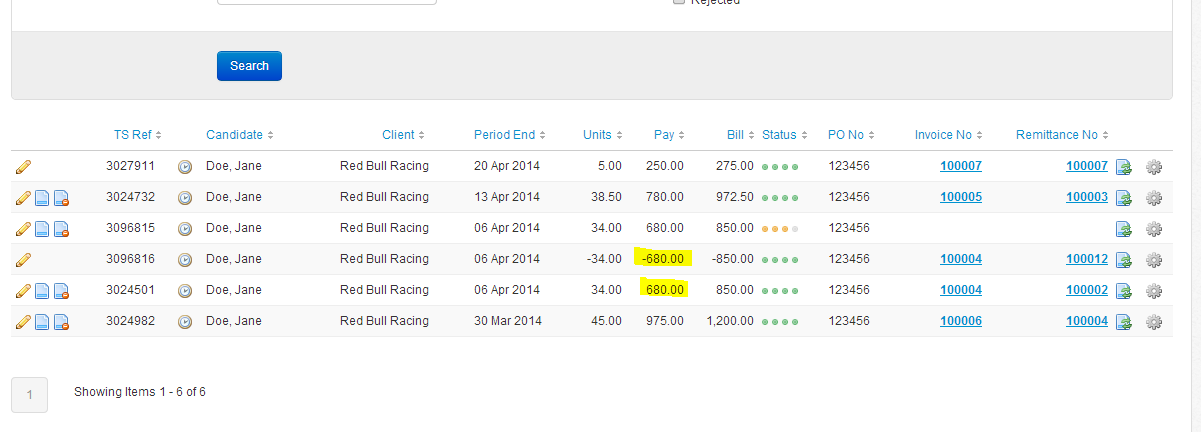Image resolution: width=1201 pixels, height=432 pixels.
Task: Open invoice 100004 link in row 3096816
Action: [x=961, y=259]
